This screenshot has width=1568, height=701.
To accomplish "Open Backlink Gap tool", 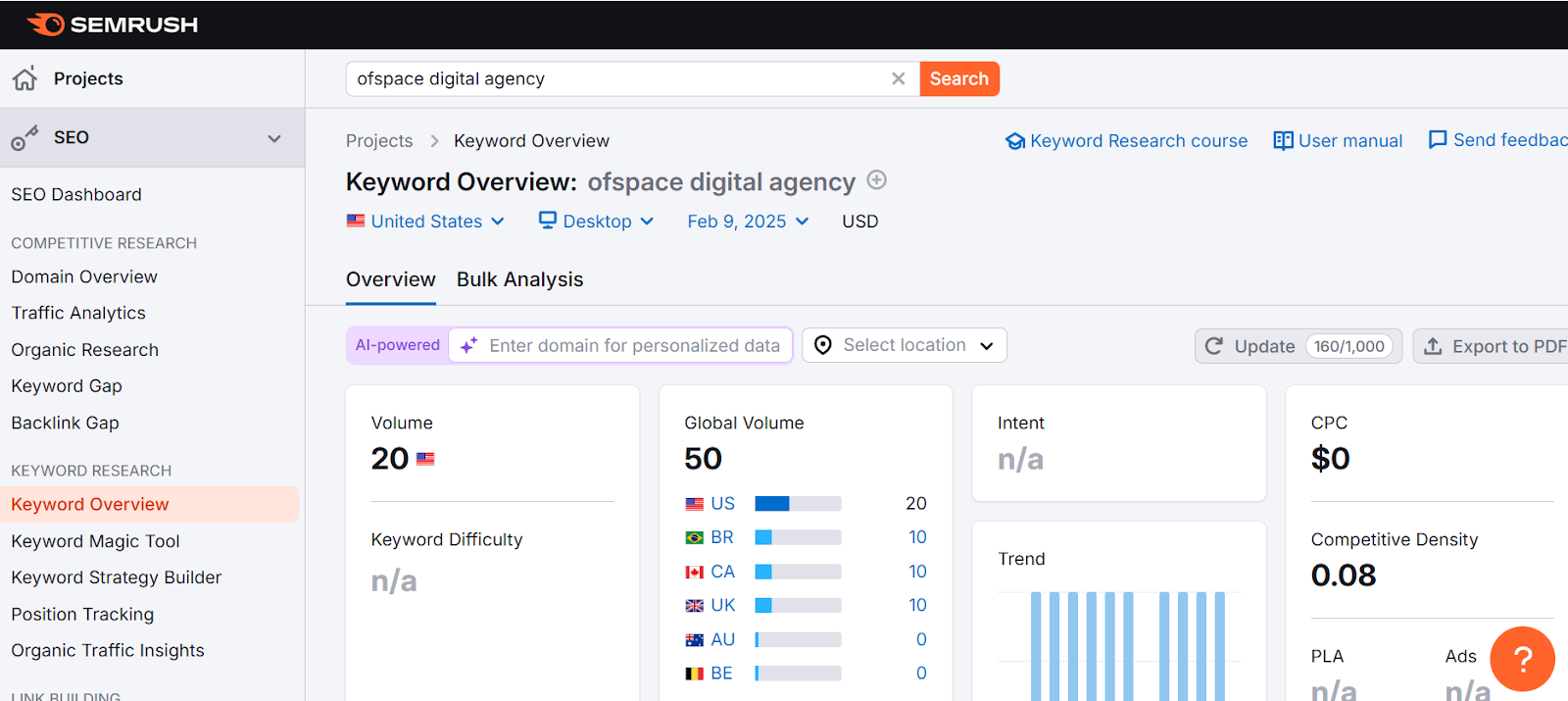I will click(x=65, y=424).
